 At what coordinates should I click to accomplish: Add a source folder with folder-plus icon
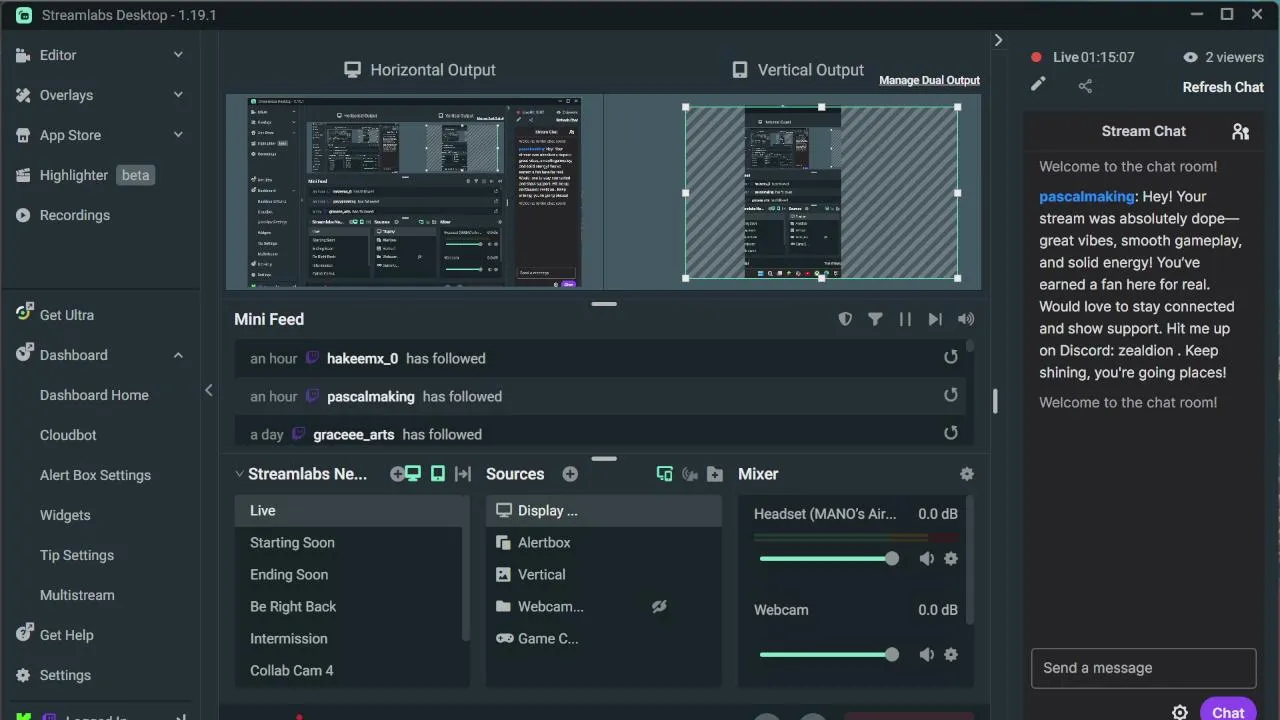714,474
